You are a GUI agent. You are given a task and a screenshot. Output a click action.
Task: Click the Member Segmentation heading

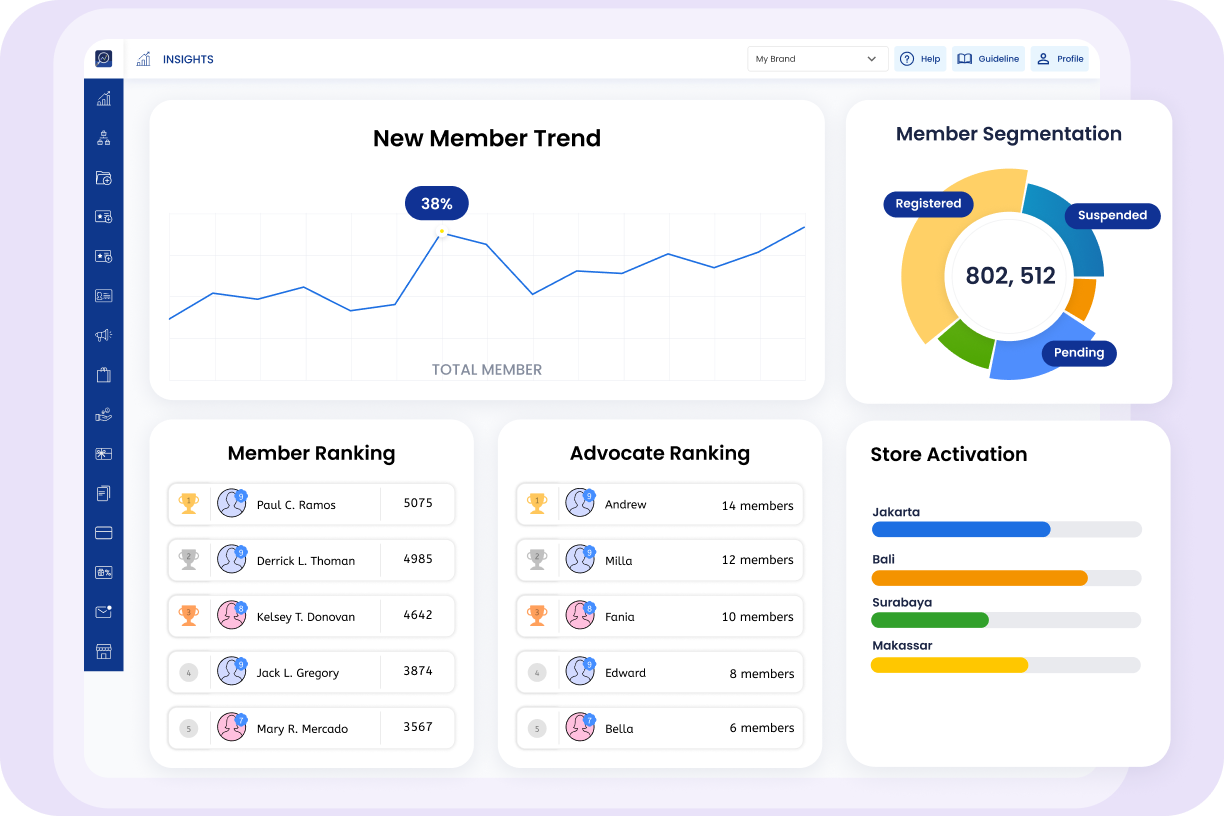(1009, 134)
